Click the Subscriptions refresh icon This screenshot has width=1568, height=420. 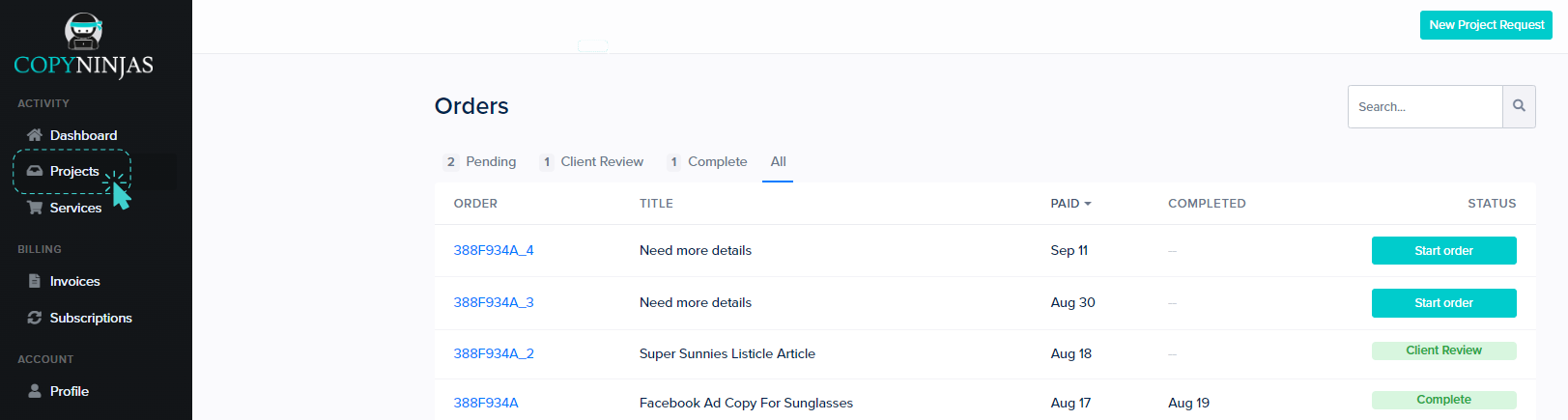point(35,318)
